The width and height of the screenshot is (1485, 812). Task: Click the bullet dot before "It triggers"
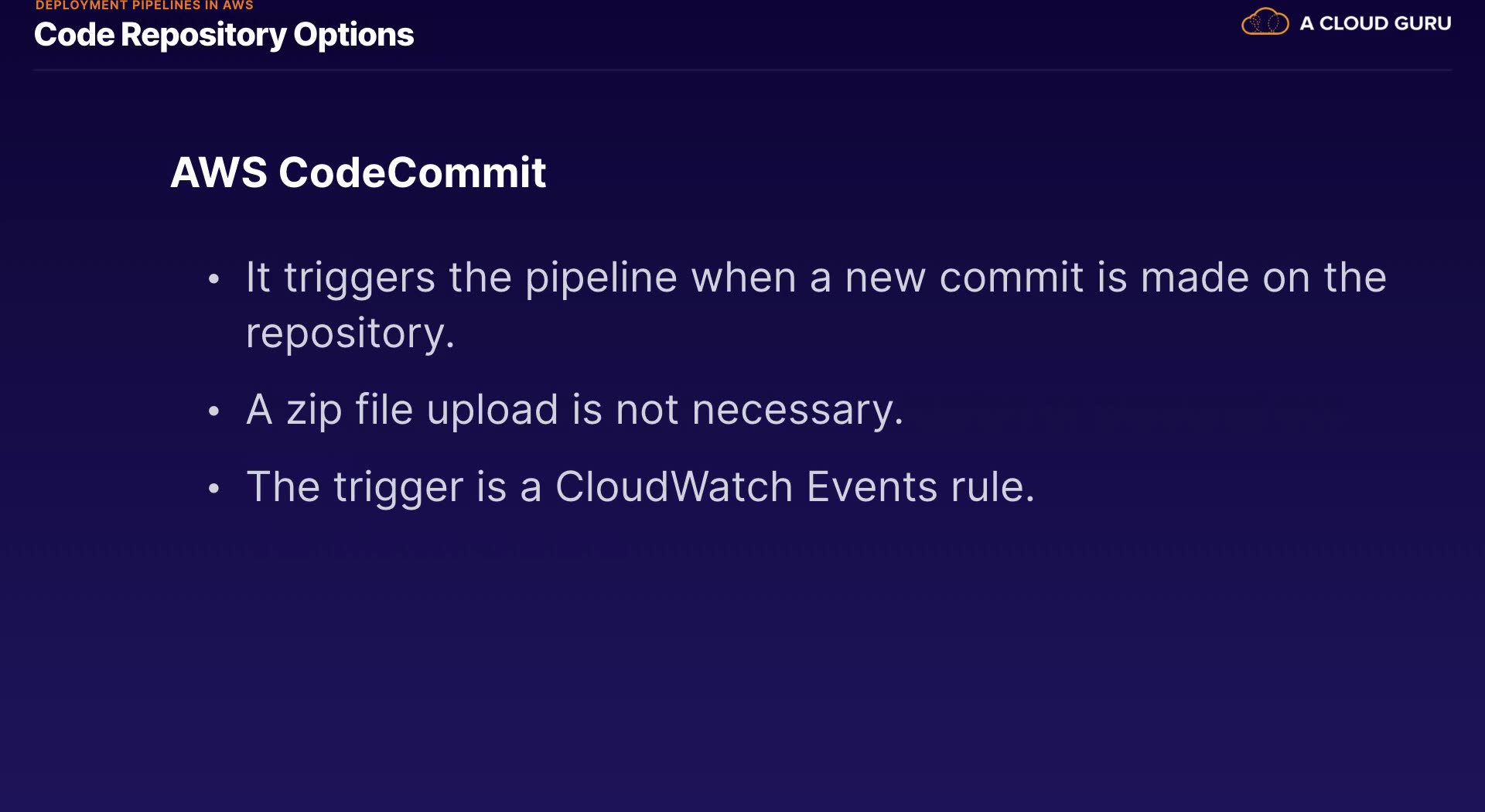(214, 278)
